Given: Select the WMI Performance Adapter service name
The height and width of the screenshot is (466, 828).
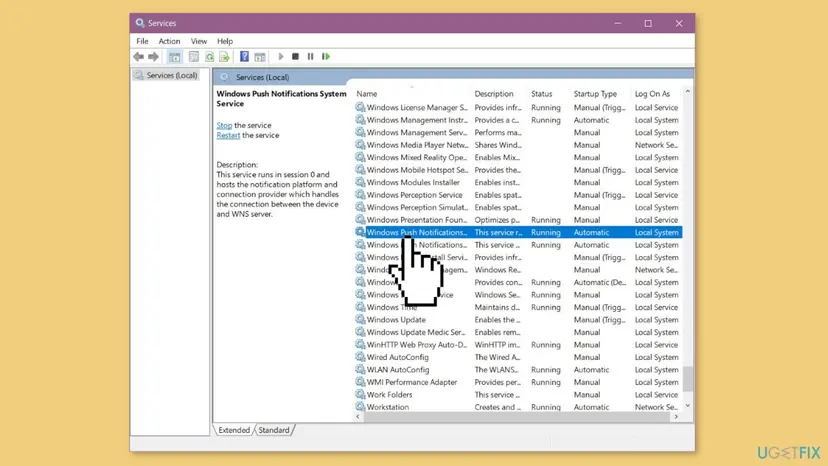Looking at the screenshot, I should click(412, 382).
